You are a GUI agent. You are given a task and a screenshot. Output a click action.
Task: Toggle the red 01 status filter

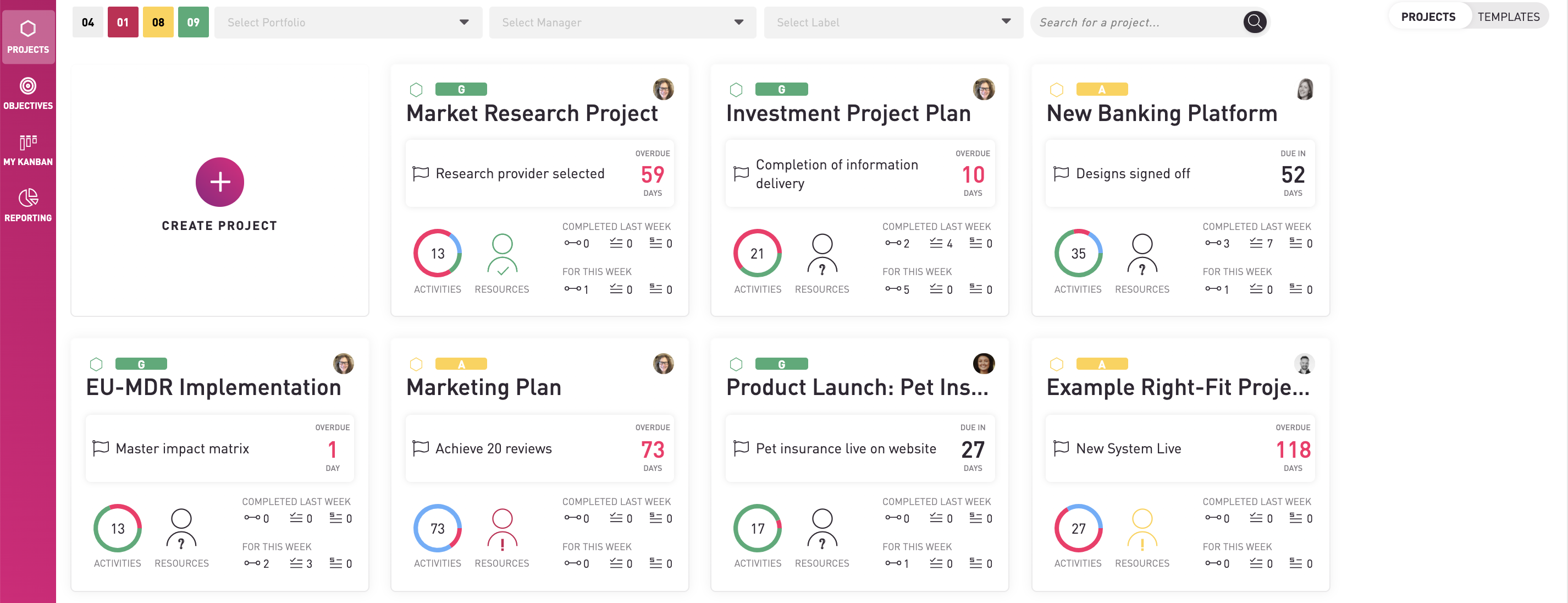click(123, 23)
